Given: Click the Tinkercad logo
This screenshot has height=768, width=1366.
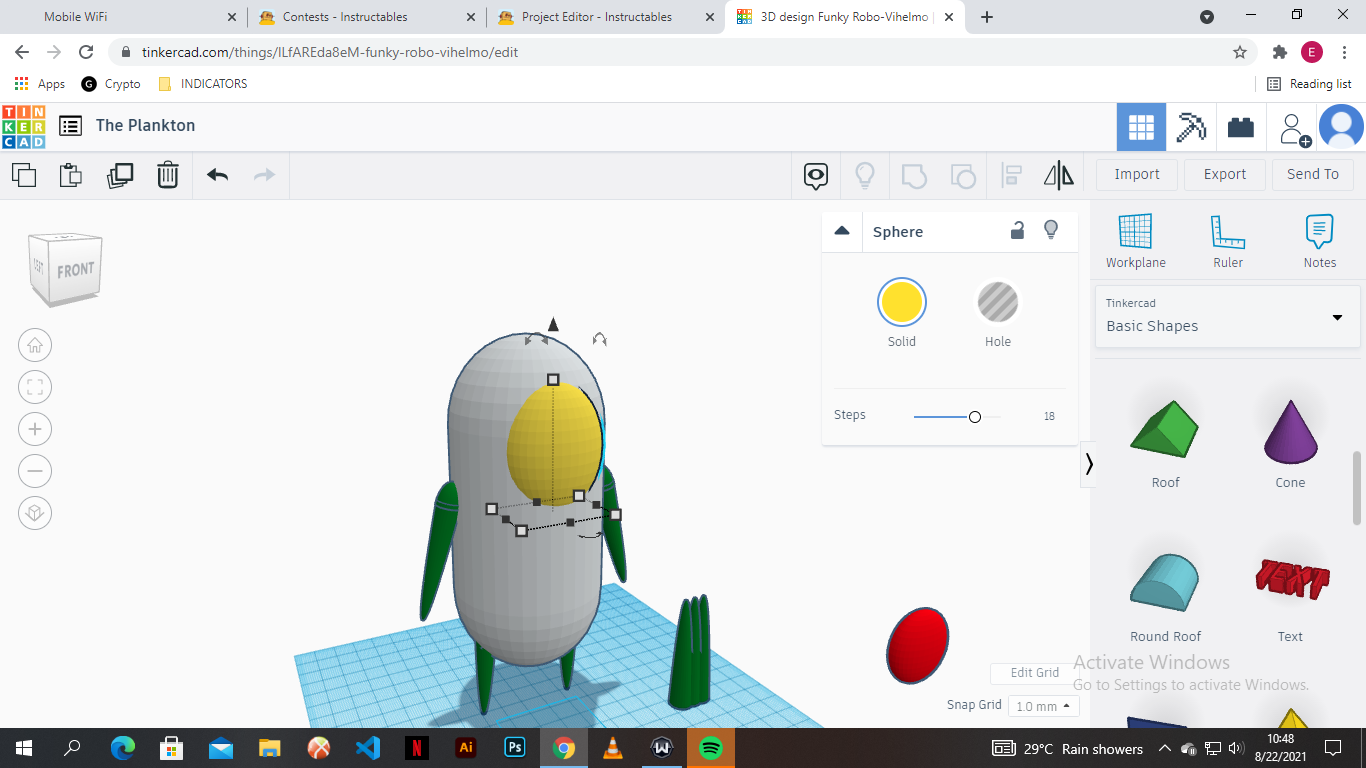Looking at the screenshot, I should coord(24,126).
